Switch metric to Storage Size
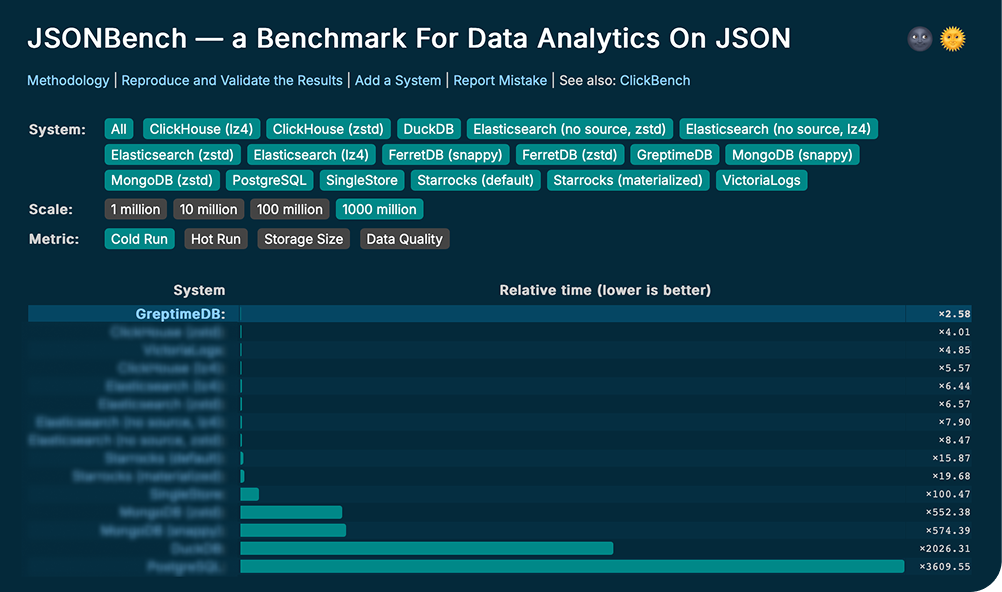The image size is (1002, 592). point(303,239)
